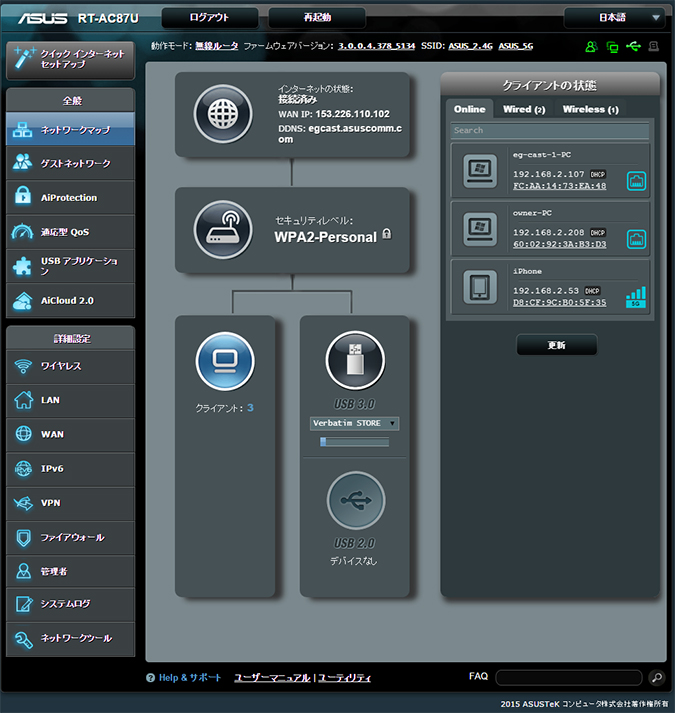Open WAN settings in sidebar
The width and height of the screenshot is (675, 713).
[71, 434]
